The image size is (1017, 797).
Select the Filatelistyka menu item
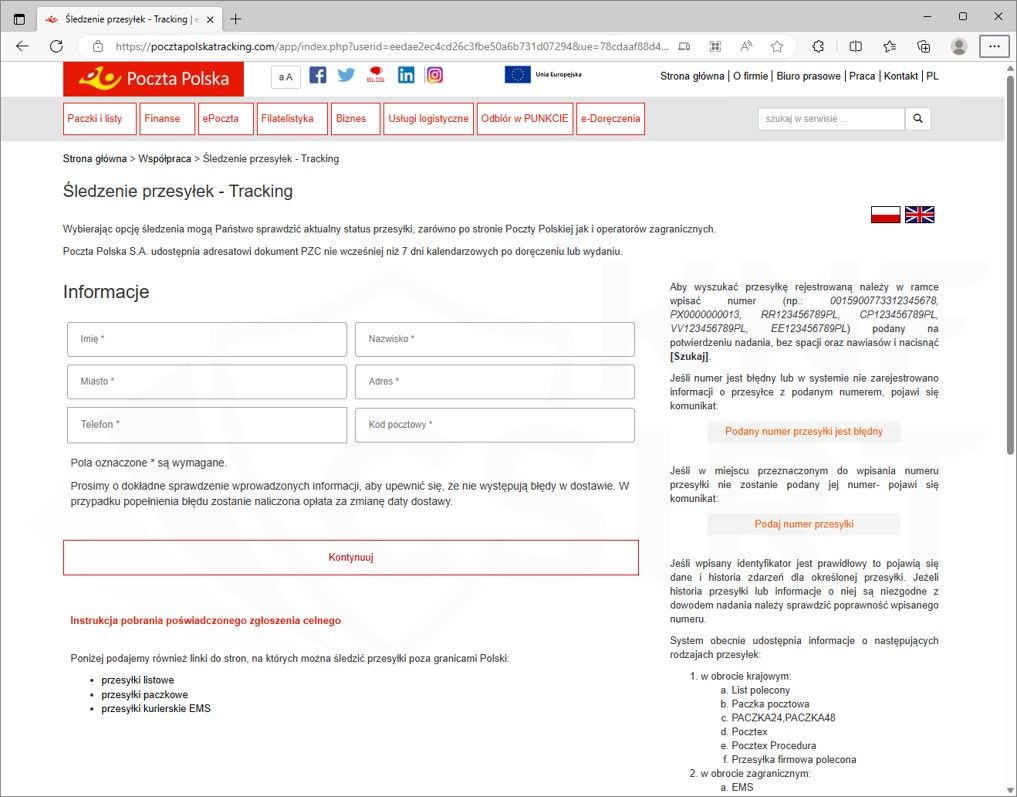(292, 119)
